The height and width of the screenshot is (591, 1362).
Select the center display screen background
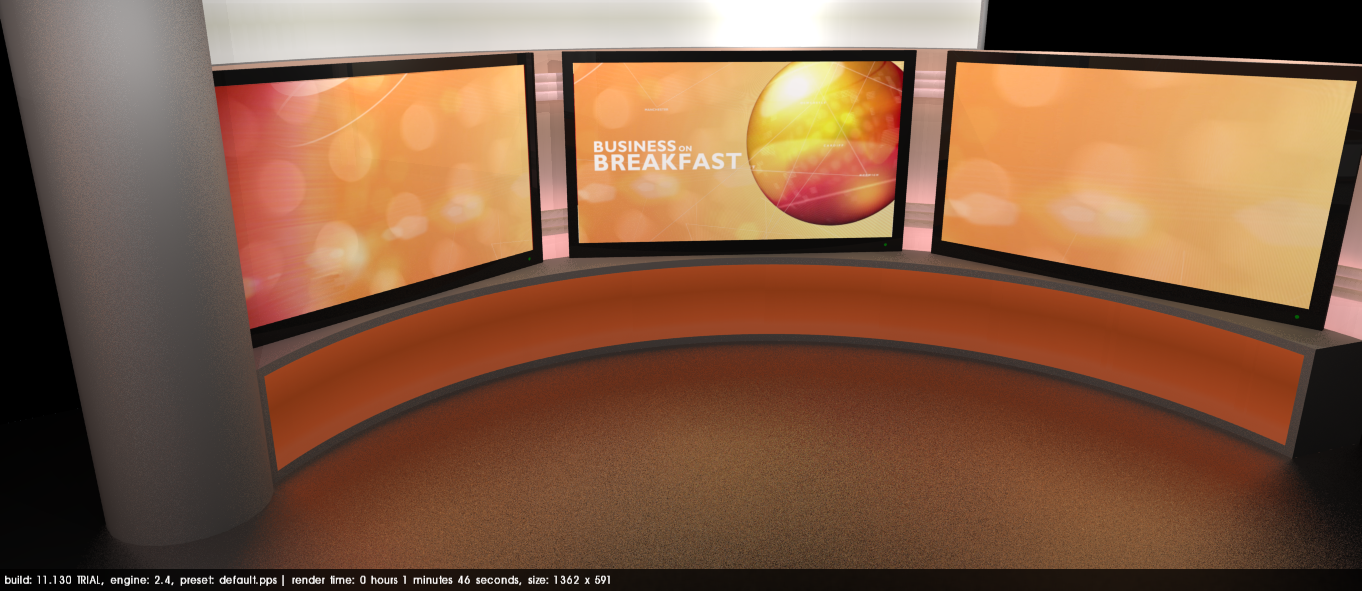click(x=660, y=210)
